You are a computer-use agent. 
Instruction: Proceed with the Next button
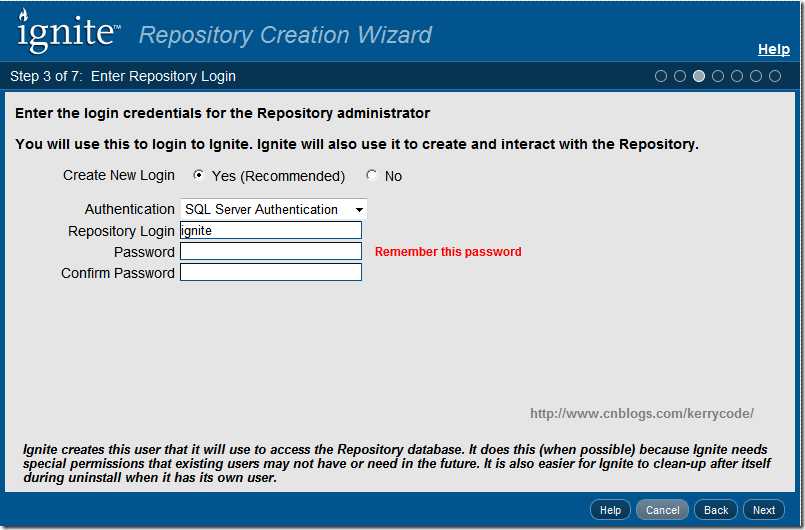tap(763, 510)
